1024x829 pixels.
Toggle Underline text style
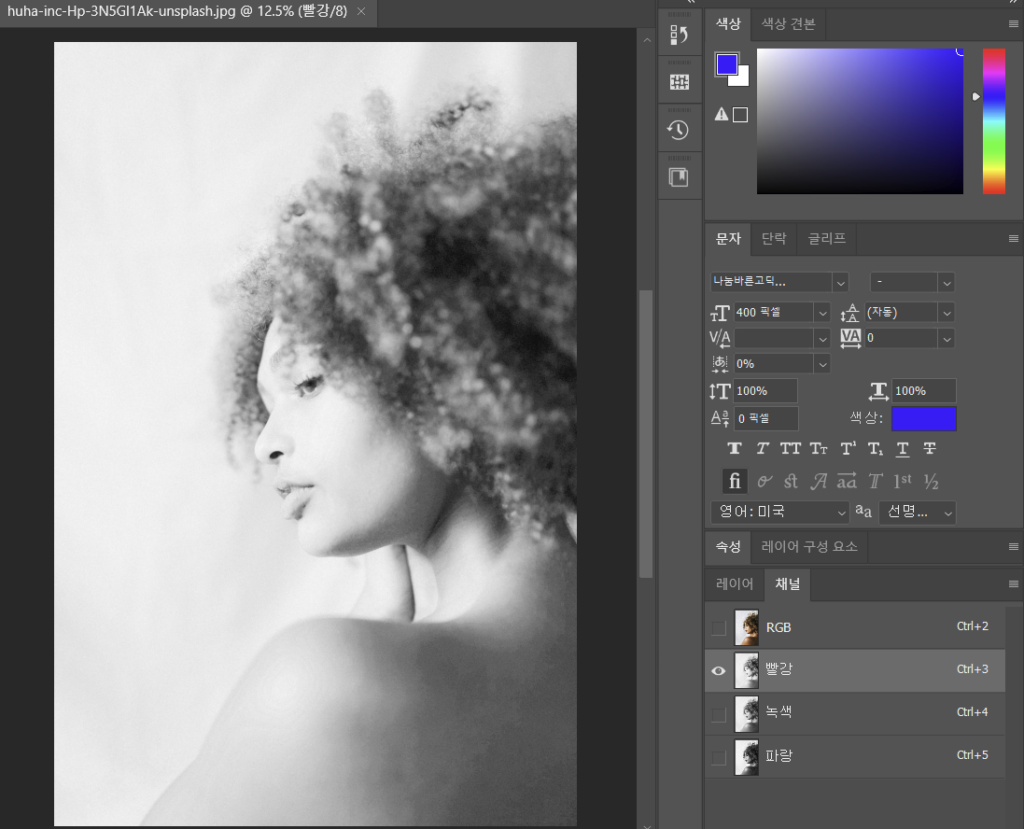(902, 449)
